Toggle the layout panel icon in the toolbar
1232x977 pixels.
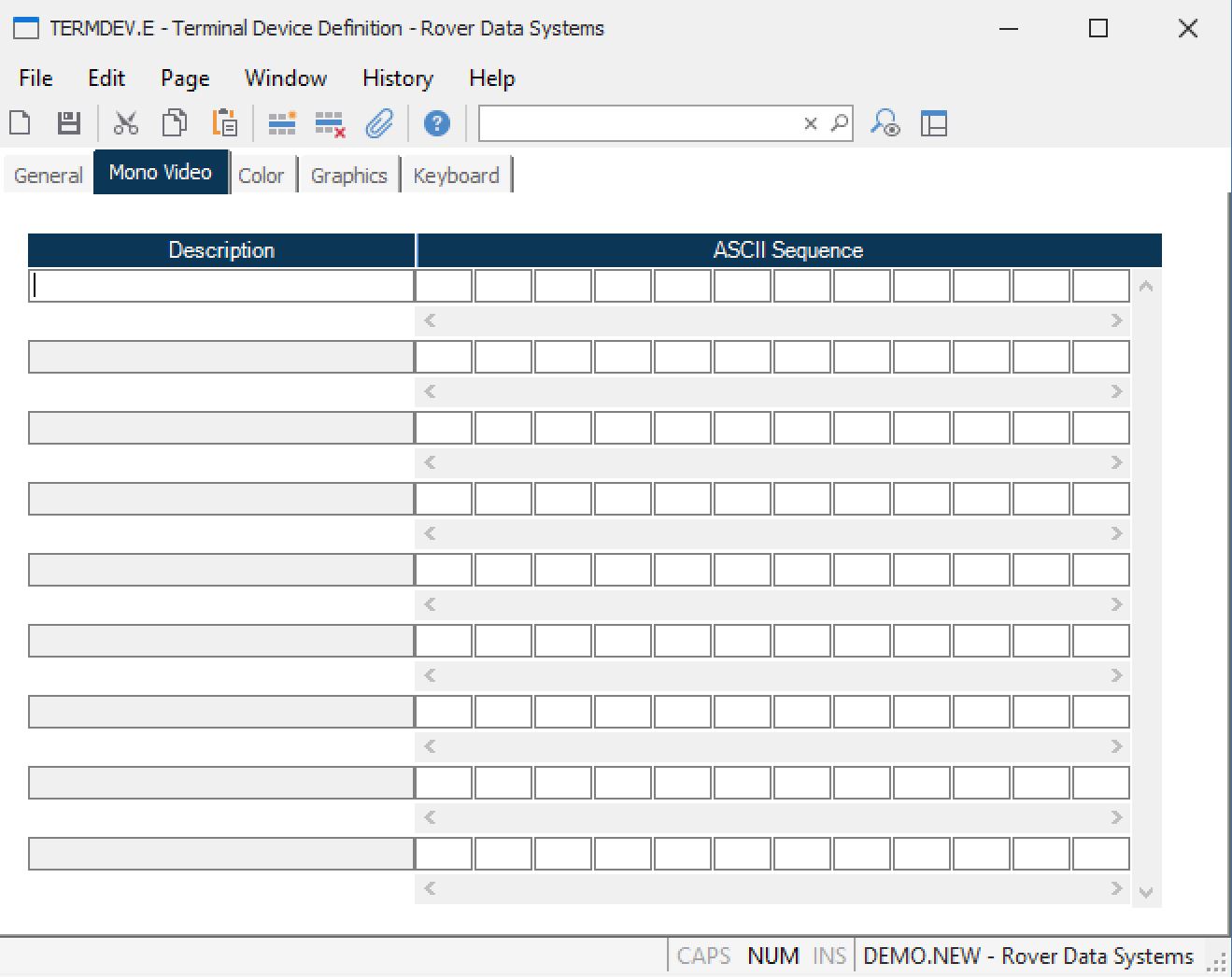pos(934,123)
